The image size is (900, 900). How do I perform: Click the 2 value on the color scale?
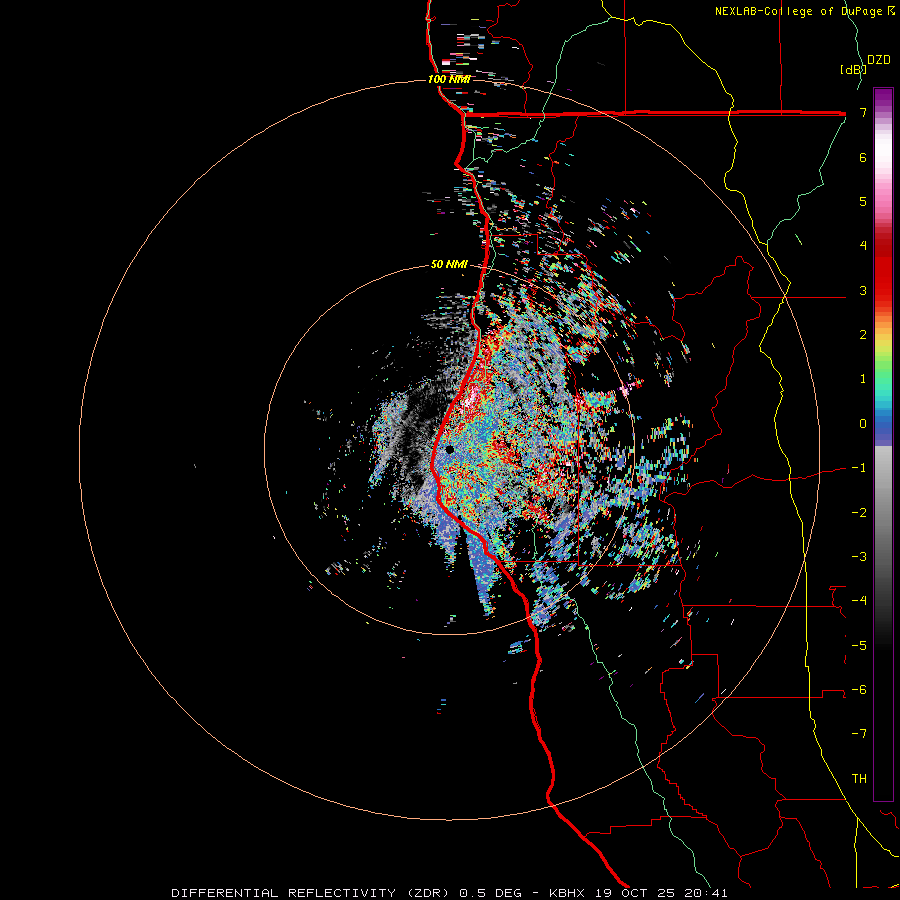863,335
